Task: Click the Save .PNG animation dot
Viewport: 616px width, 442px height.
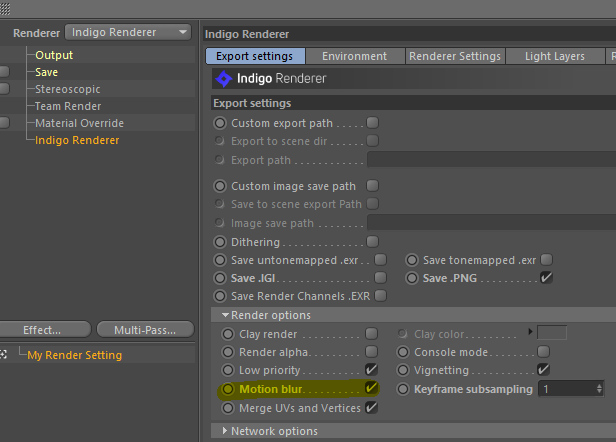Action: point(412,278)
